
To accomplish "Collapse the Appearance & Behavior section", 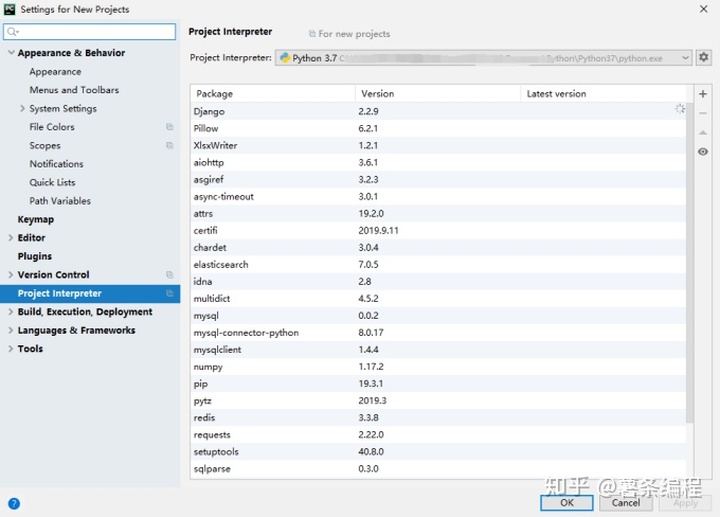I will pos(11,52).
